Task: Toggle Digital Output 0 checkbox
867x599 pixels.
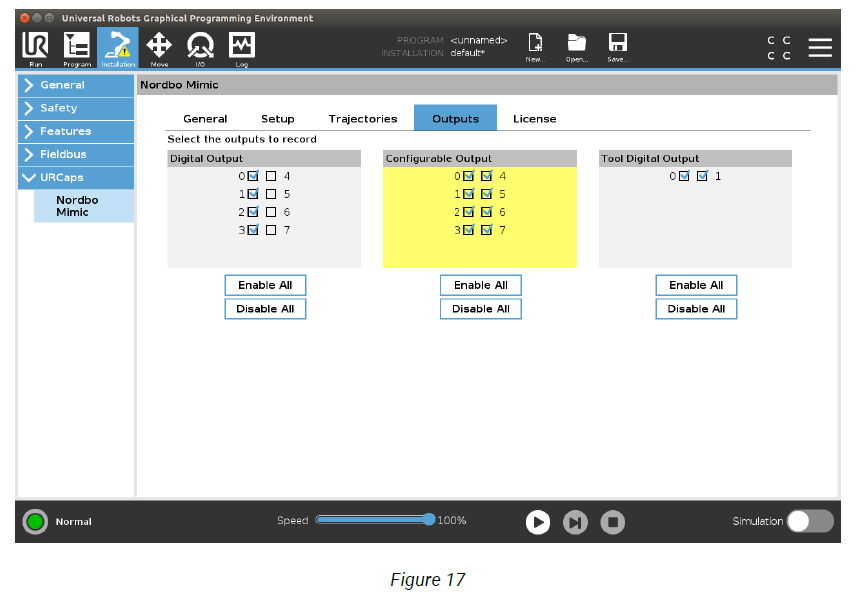Action: (x=253, y=176)
